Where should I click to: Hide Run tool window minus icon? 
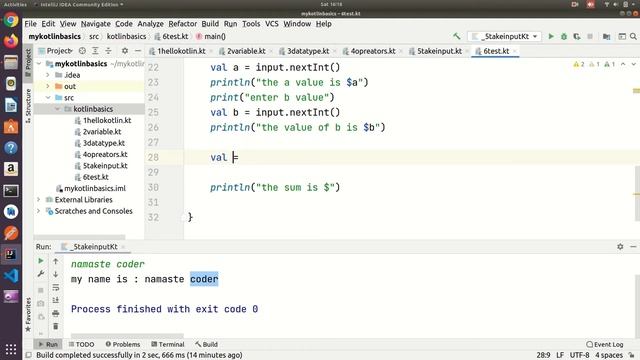(633, 247)
